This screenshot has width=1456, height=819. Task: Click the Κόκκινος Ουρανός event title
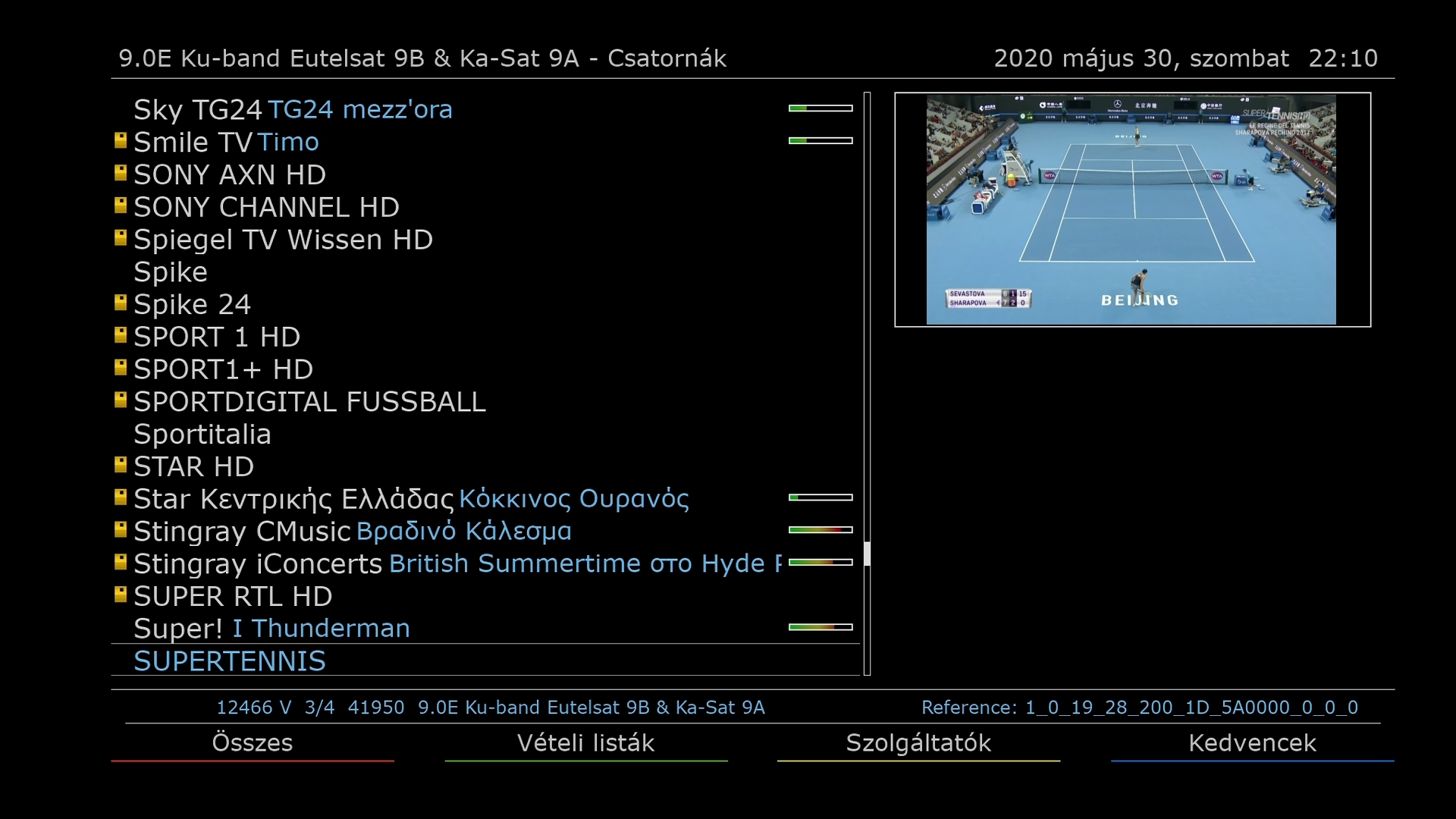coord(574,499)
